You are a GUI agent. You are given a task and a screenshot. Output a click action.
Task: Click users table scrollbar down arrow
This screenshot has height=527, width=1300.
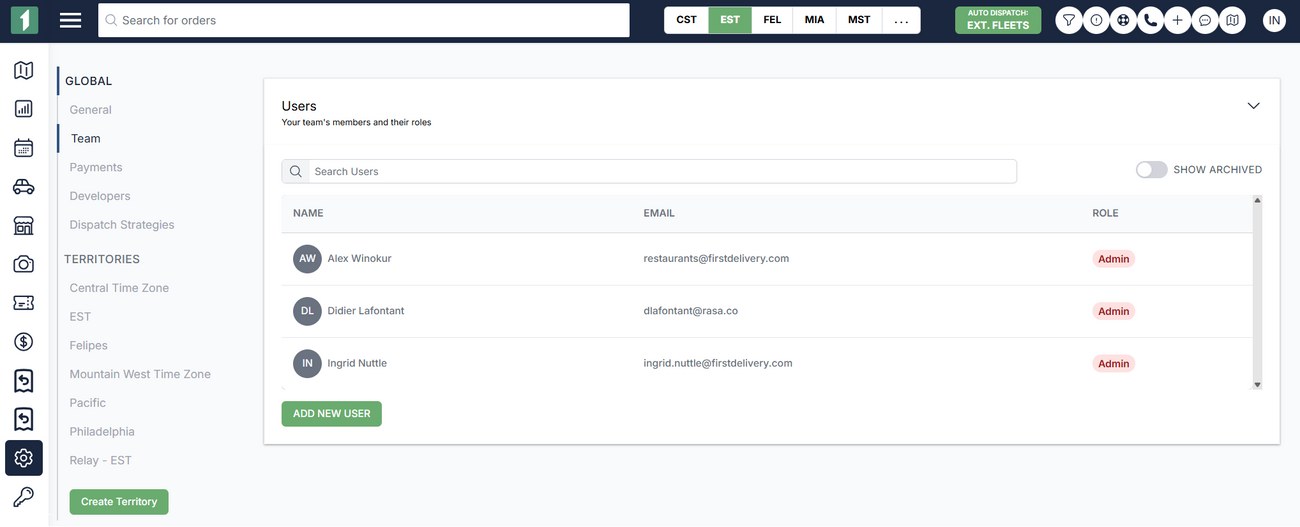(x=1257, y=384)
